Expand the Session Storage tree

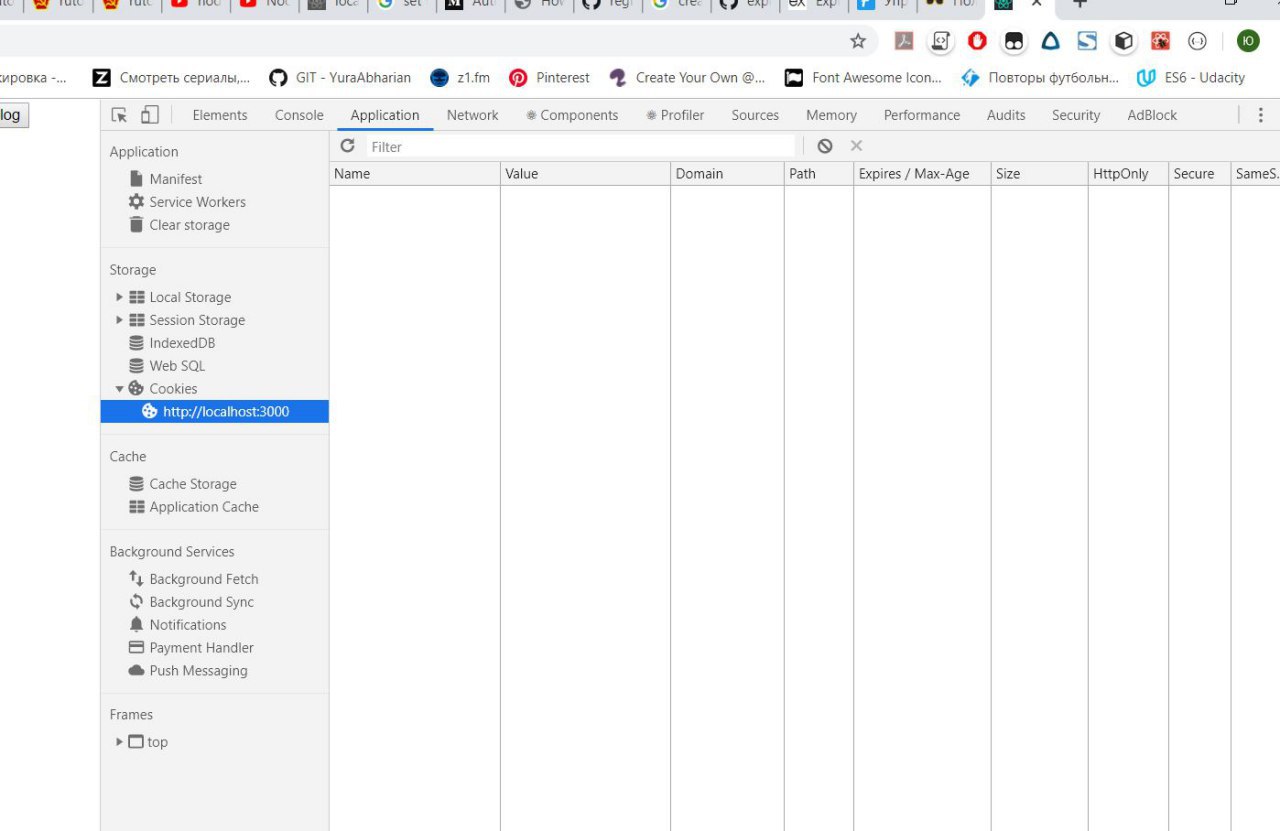pyautogui.click(x=120, y=320)
